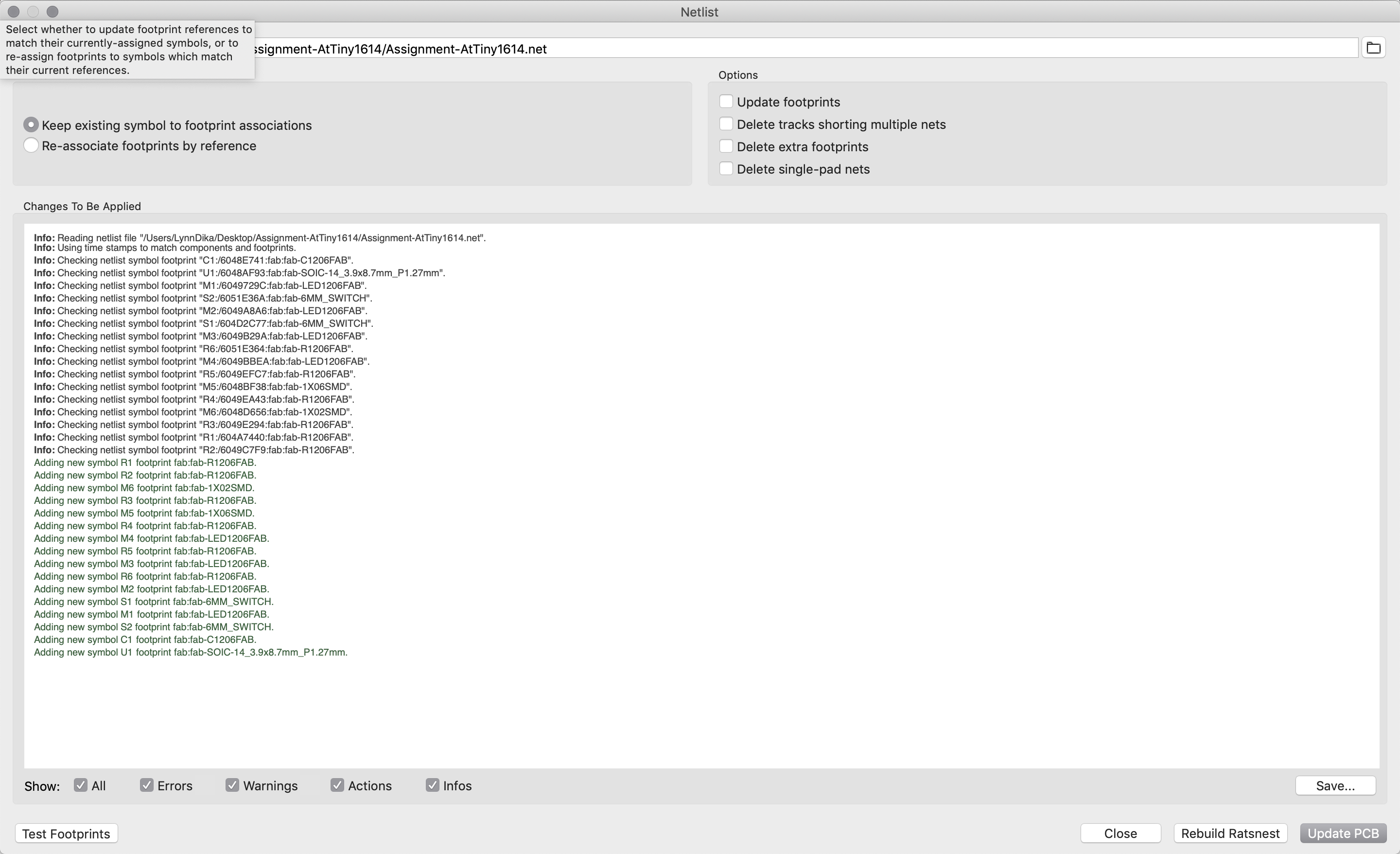Click info line for M6:/6048D656 1X02SMD
Screen dimensions: 1400x854
[x=192, y=411]
